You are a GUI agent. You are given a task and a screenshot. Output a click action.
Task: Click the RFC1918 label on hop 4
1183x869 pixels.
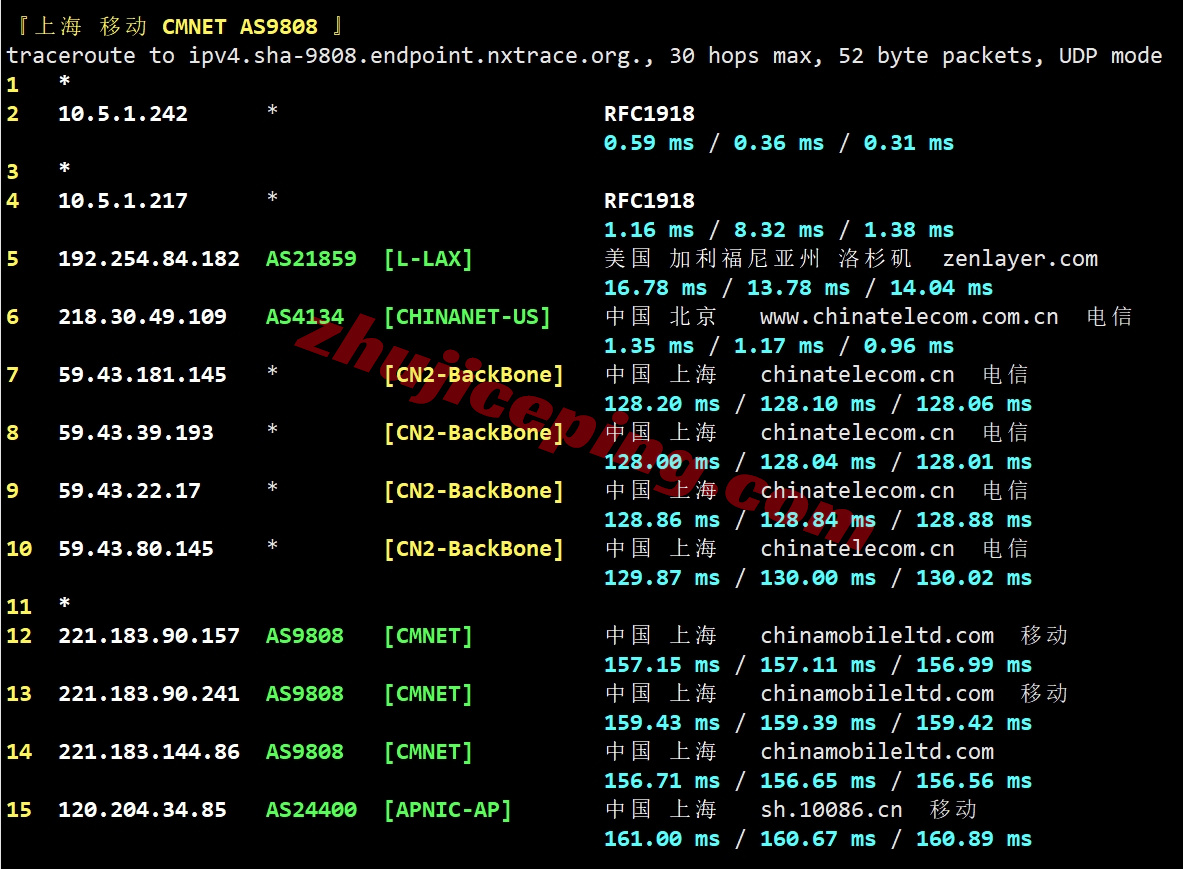coord(649,201)
